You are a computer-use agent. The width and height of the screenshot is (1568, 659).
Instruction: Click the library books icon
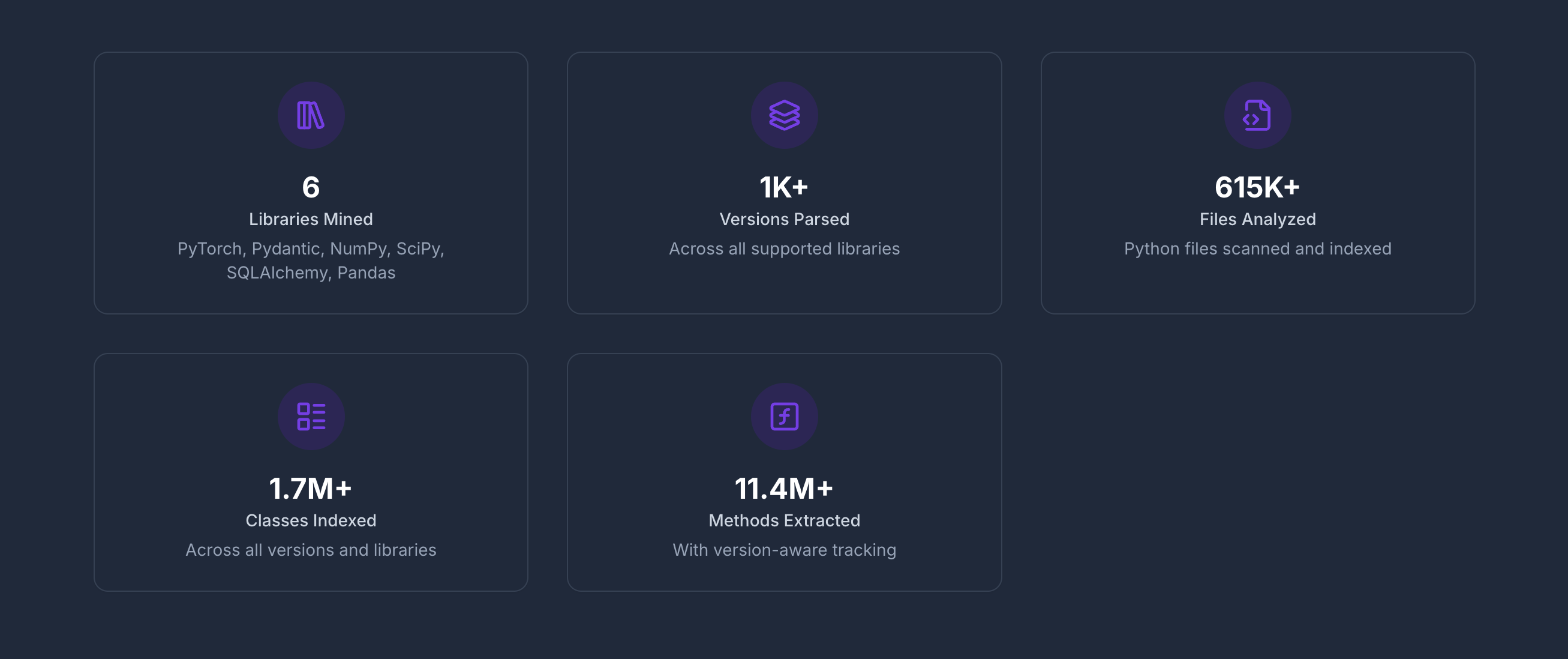point(311,115)
